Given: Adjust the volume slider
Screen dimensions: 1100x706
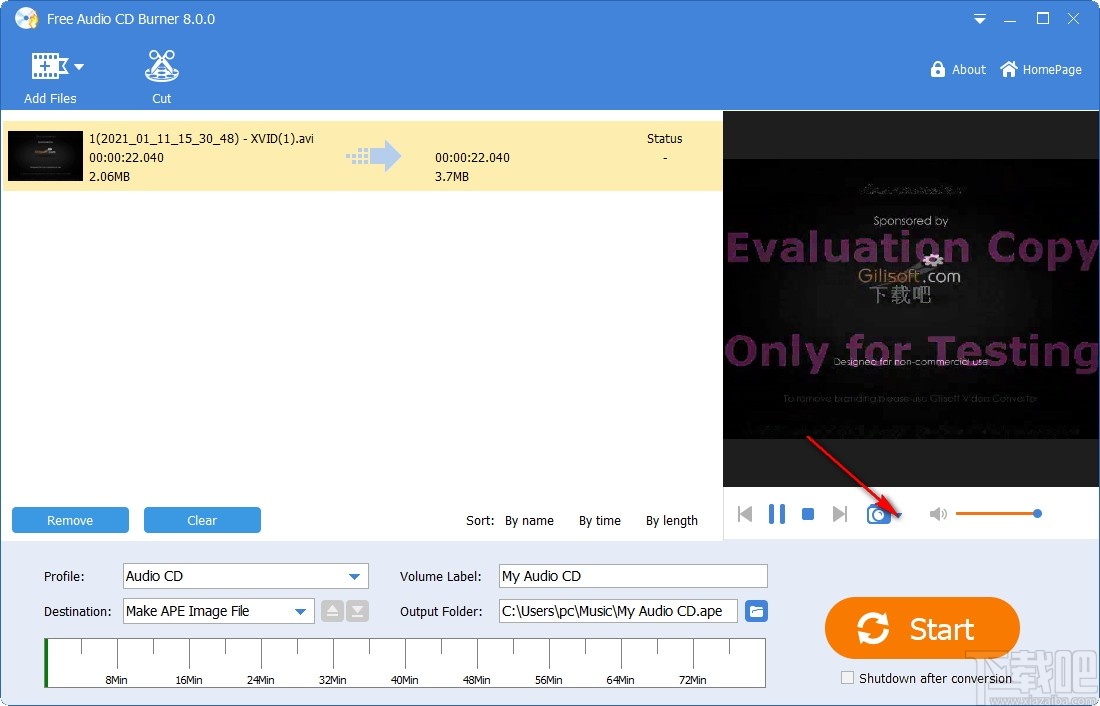Looking at the screenshot, I should pyautogui.click(x=1037, y=513).
